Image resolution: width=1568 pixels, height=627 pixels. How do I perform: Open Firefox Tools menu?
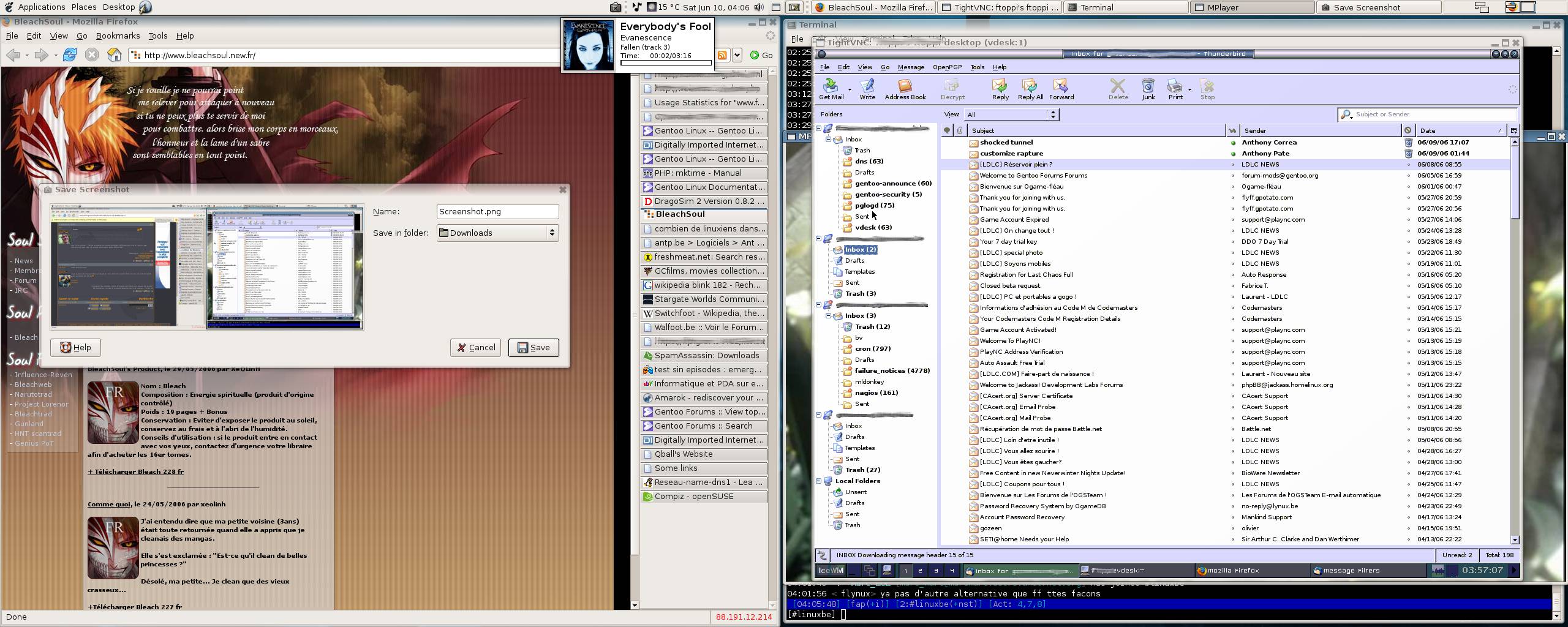coord(157,36)
